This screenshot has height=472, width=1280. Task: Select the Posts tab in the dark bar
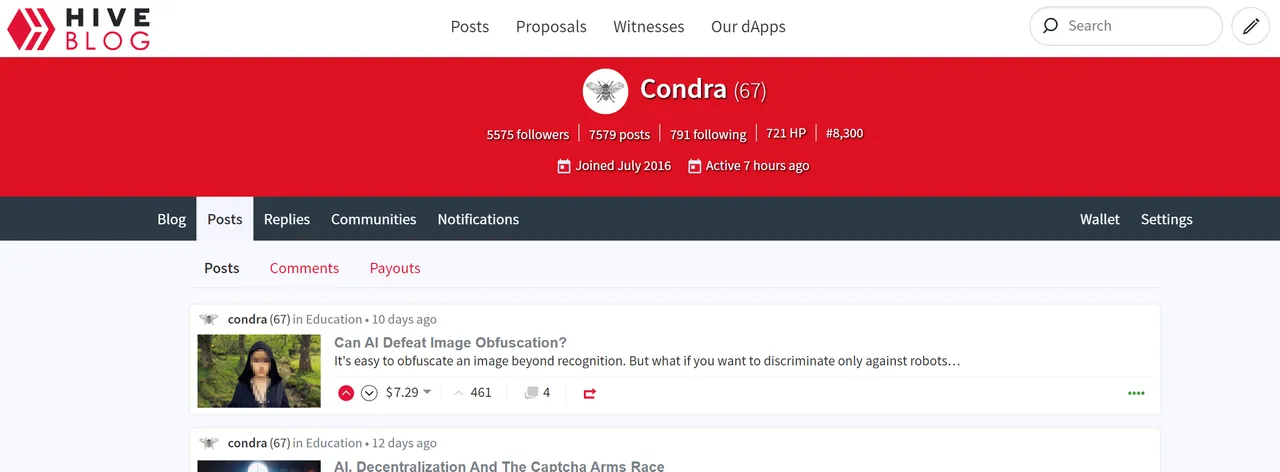[225, 219]
